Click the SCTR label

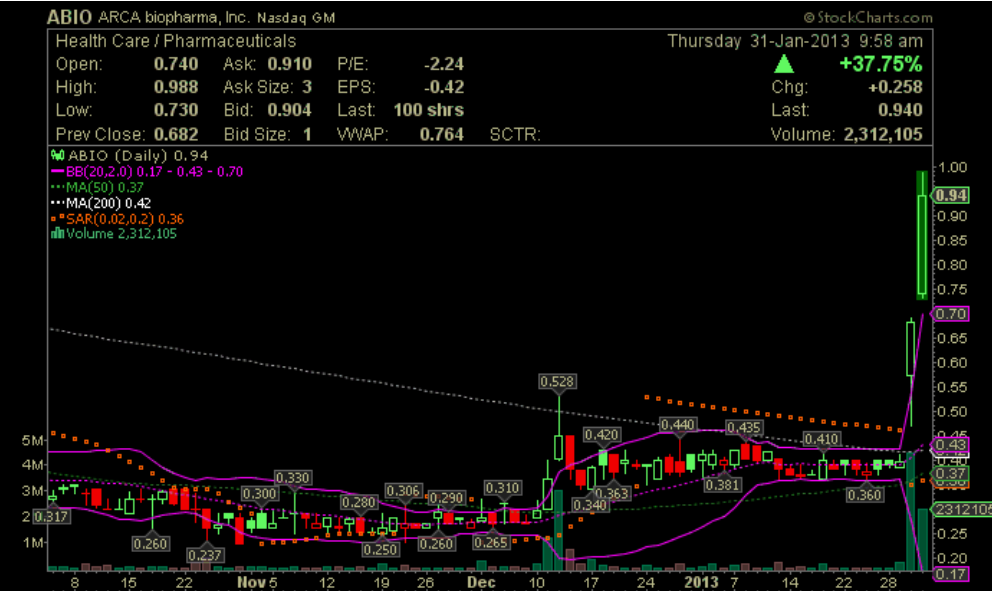(515, 134)
